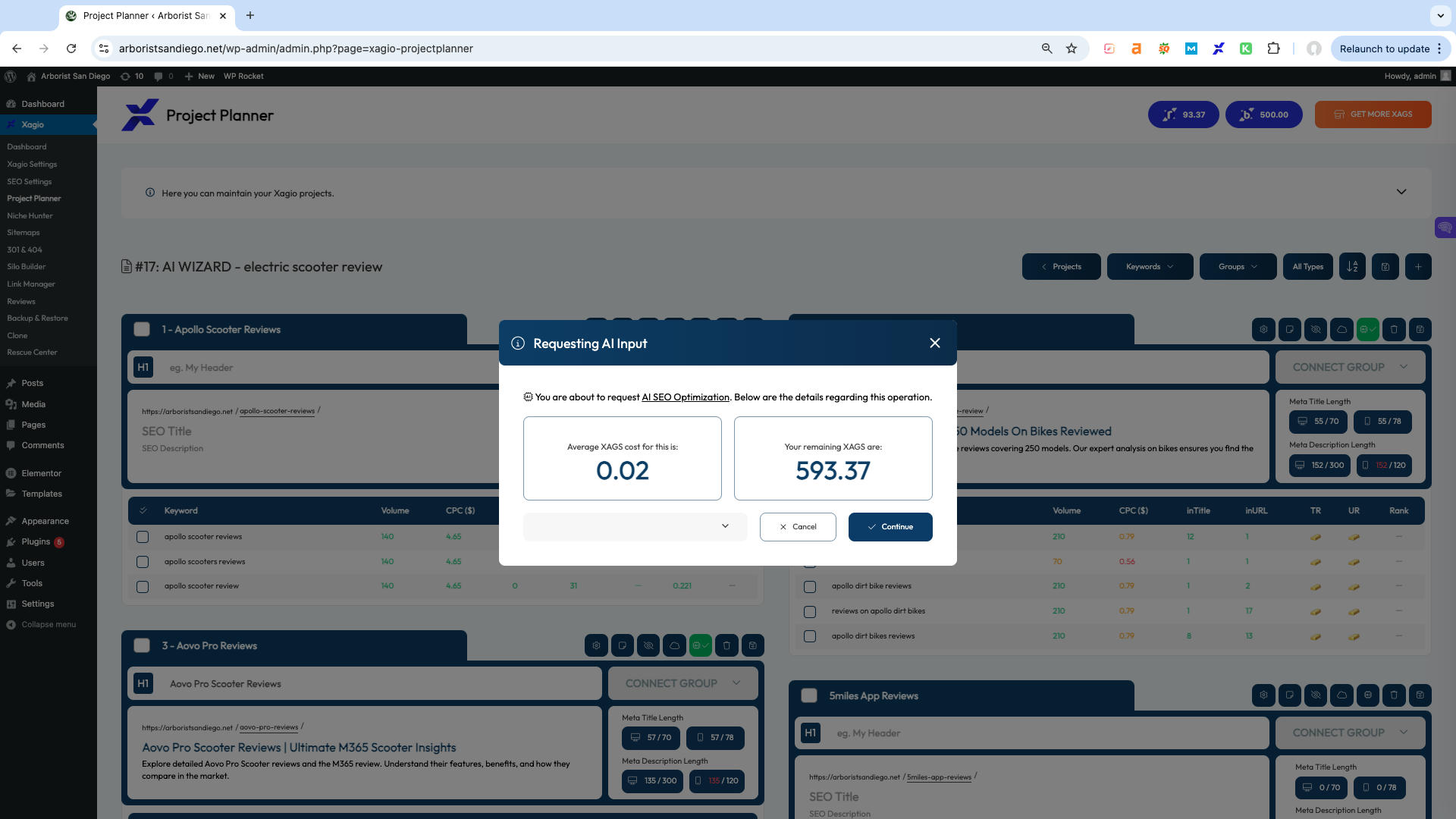Collapse the WordPress admin menu

(x=49, y=625)
